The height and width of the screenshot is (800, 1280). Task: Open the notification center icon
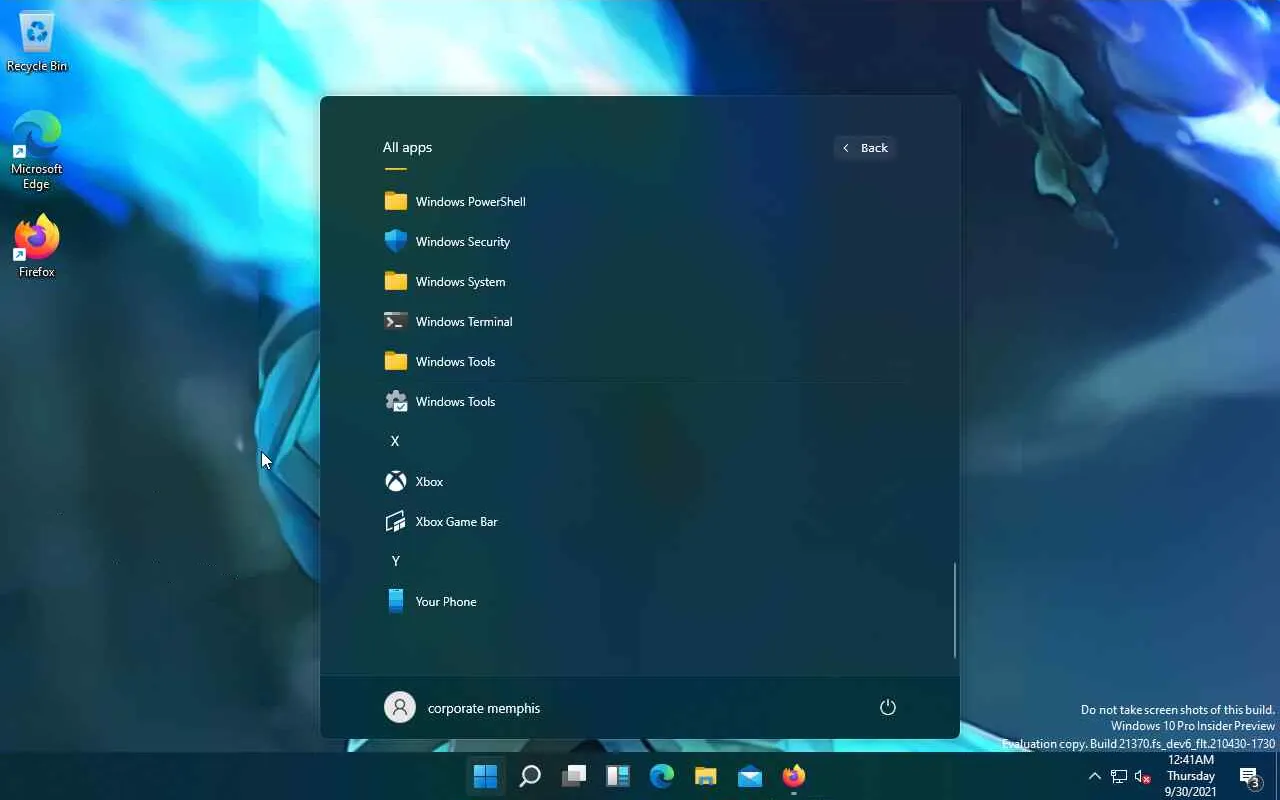(1249, 777)
